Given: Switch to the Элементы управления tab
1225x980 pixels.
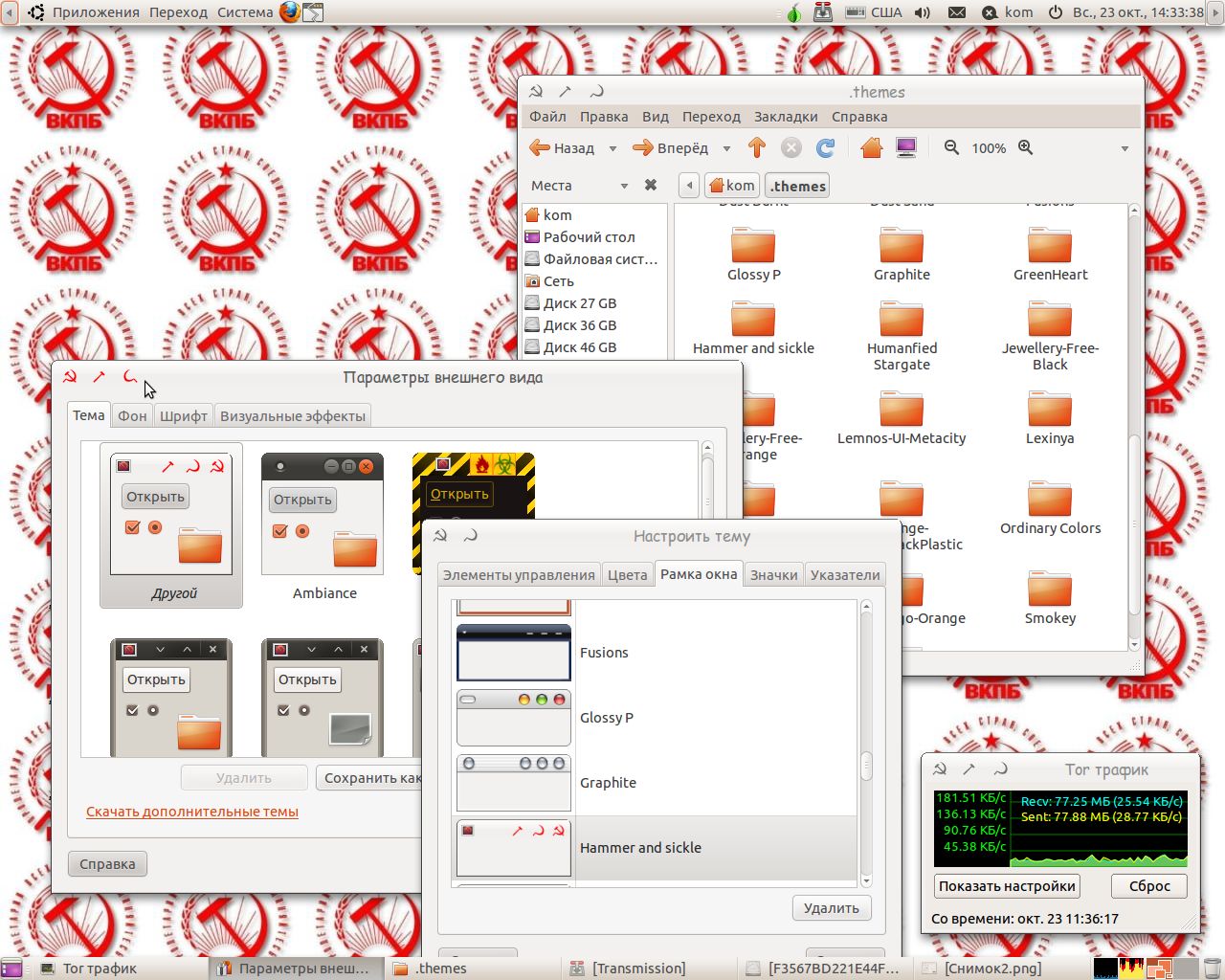Looking at the screenshot, I should click(x=519, y=574).
